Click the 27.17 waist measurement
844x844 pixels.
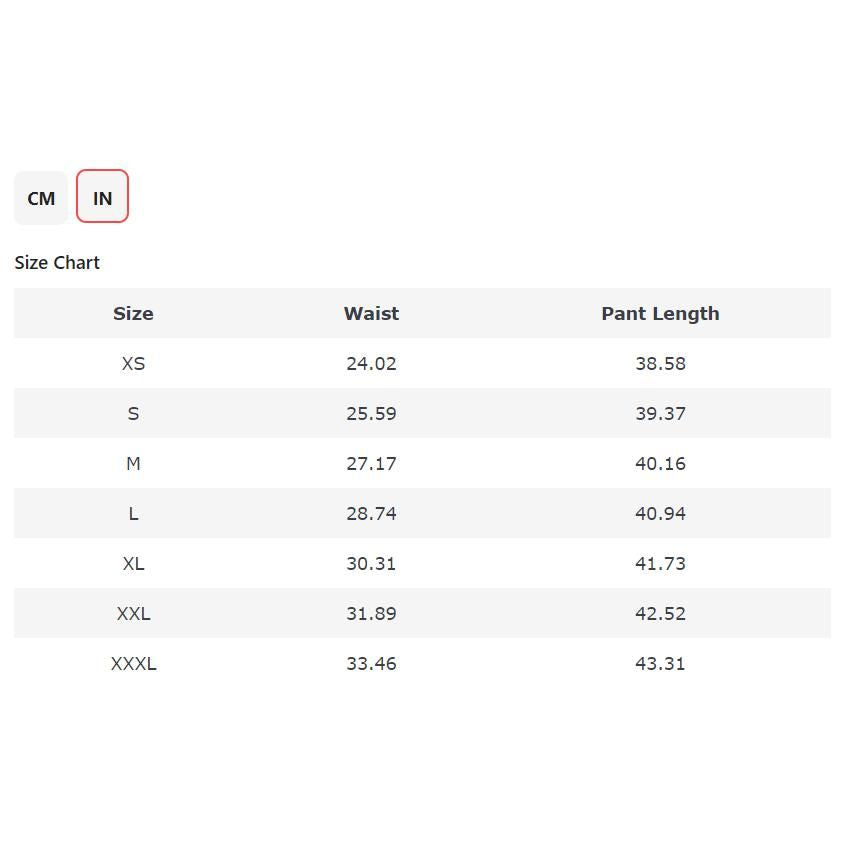(371, 464)
